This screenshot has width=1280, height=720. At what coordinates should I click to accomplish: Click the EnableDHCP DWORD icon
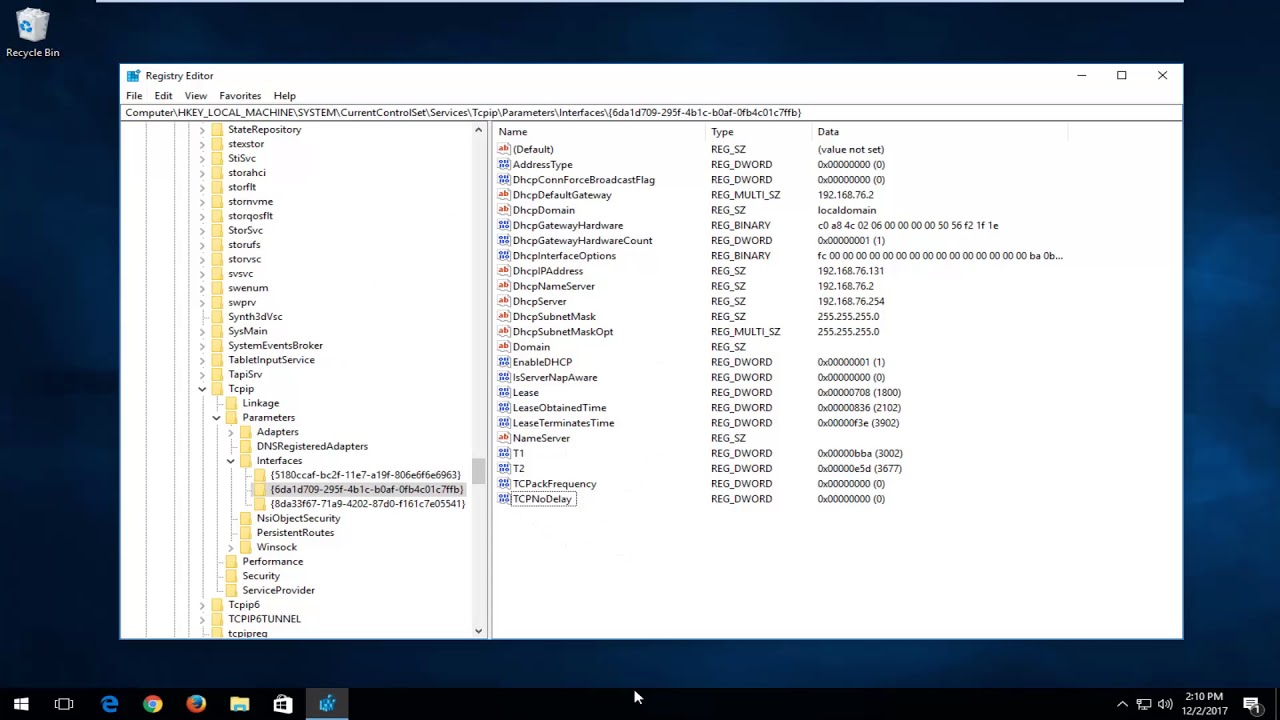pyautogui.click(x=504, y=362)
